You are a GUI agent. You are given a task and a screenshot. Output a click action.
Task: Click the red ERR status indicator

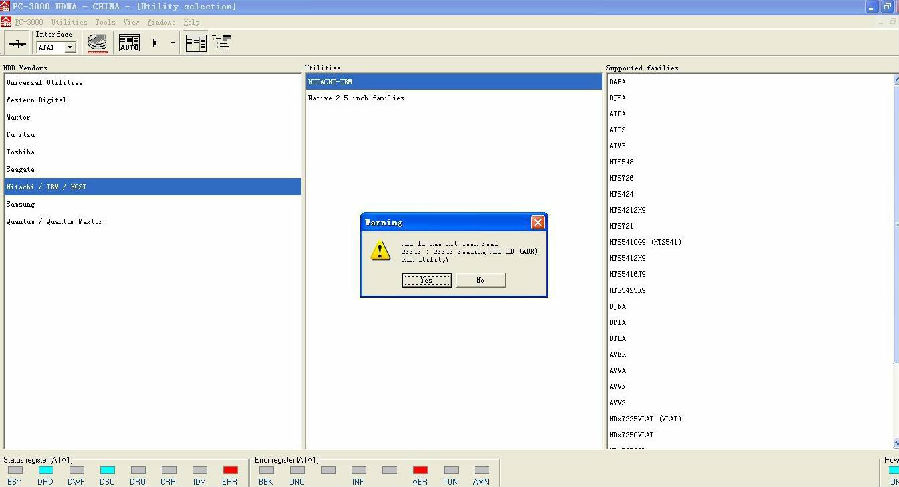(230, 470)
